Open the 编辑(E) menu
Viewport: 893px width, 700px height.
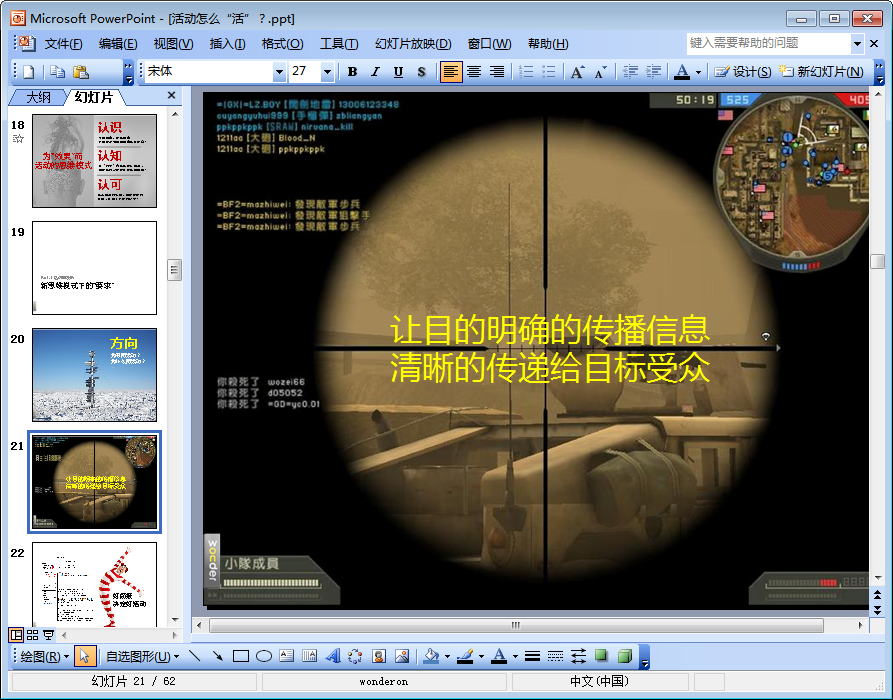coord(117,44)
